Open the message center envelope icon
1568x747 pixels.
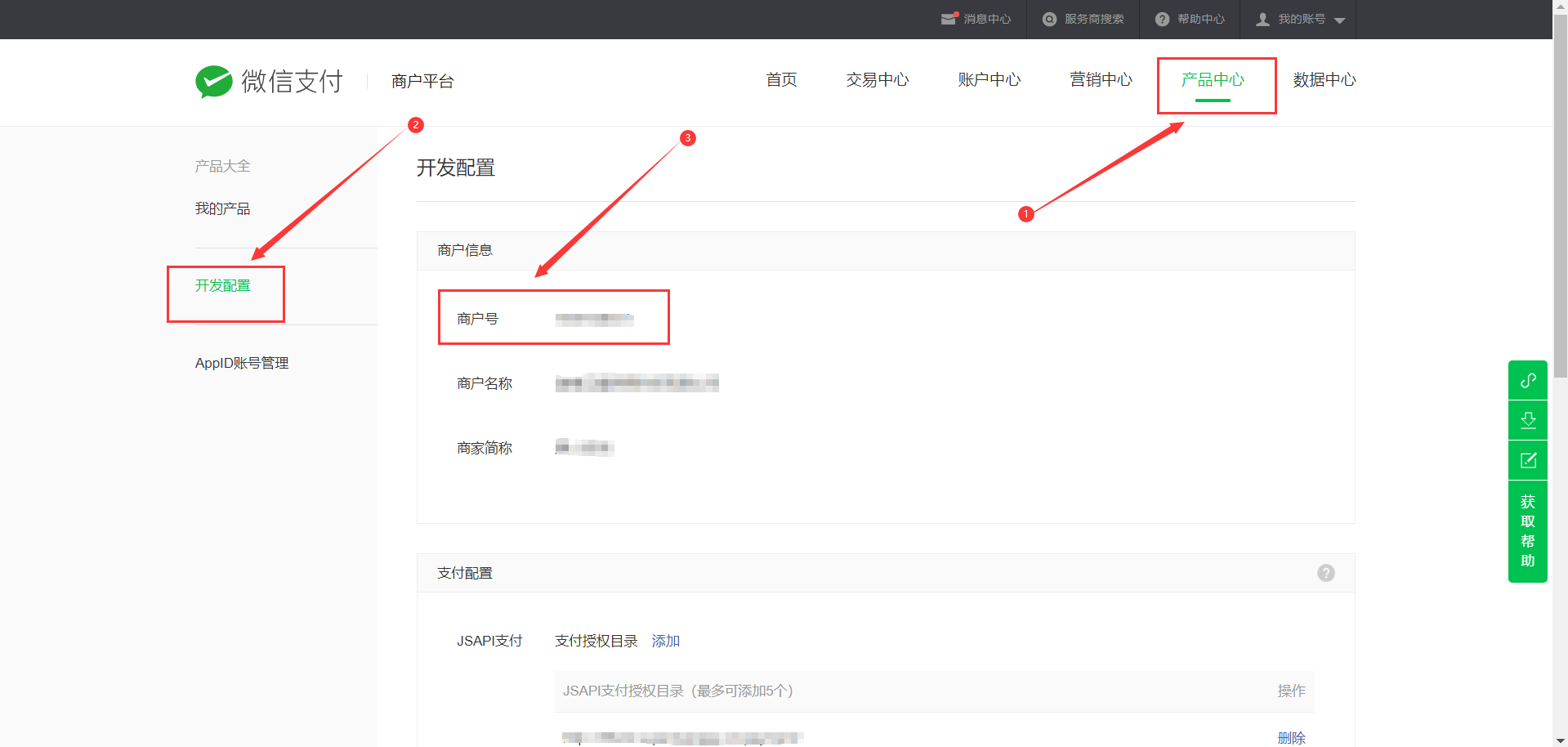(949, 19)
